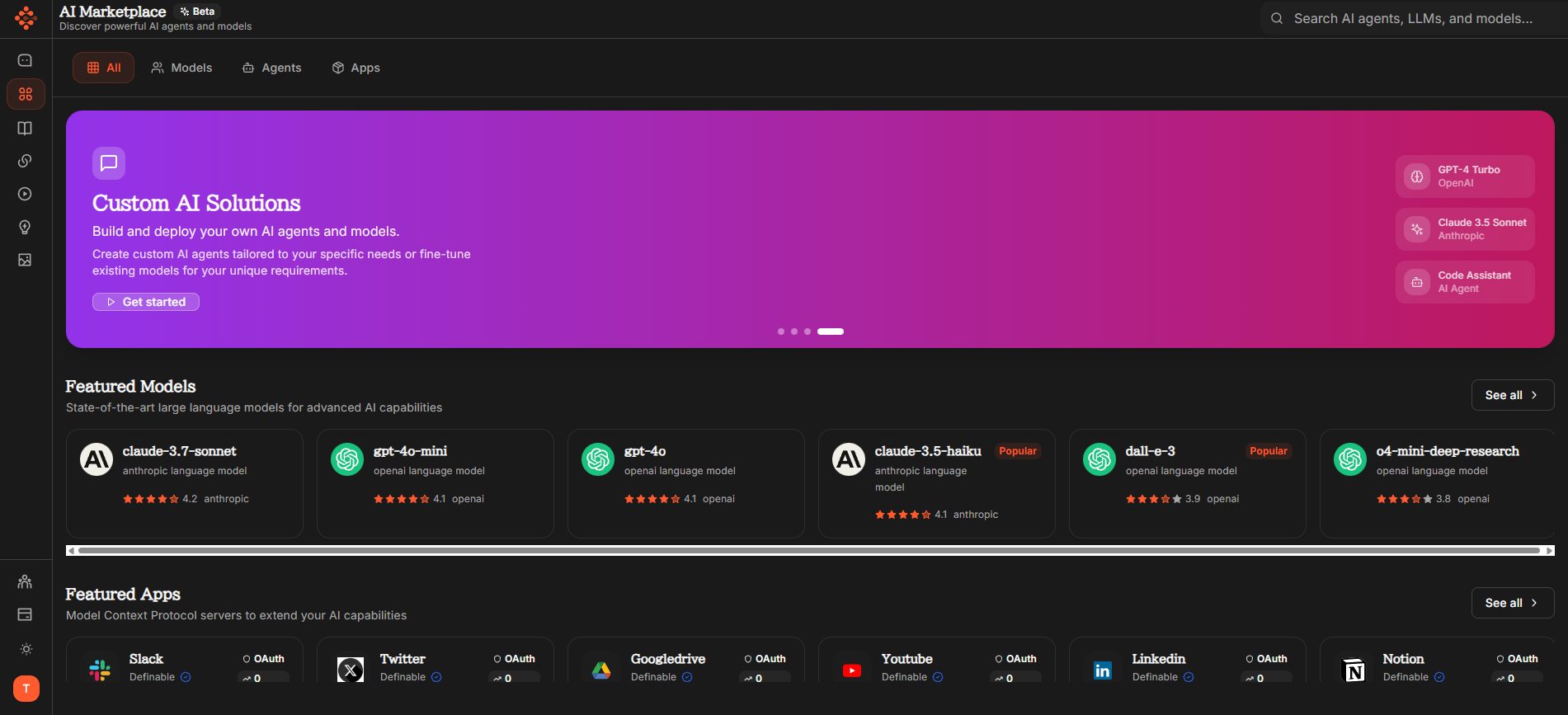Click the search magnifier icon

point(1277,18)
